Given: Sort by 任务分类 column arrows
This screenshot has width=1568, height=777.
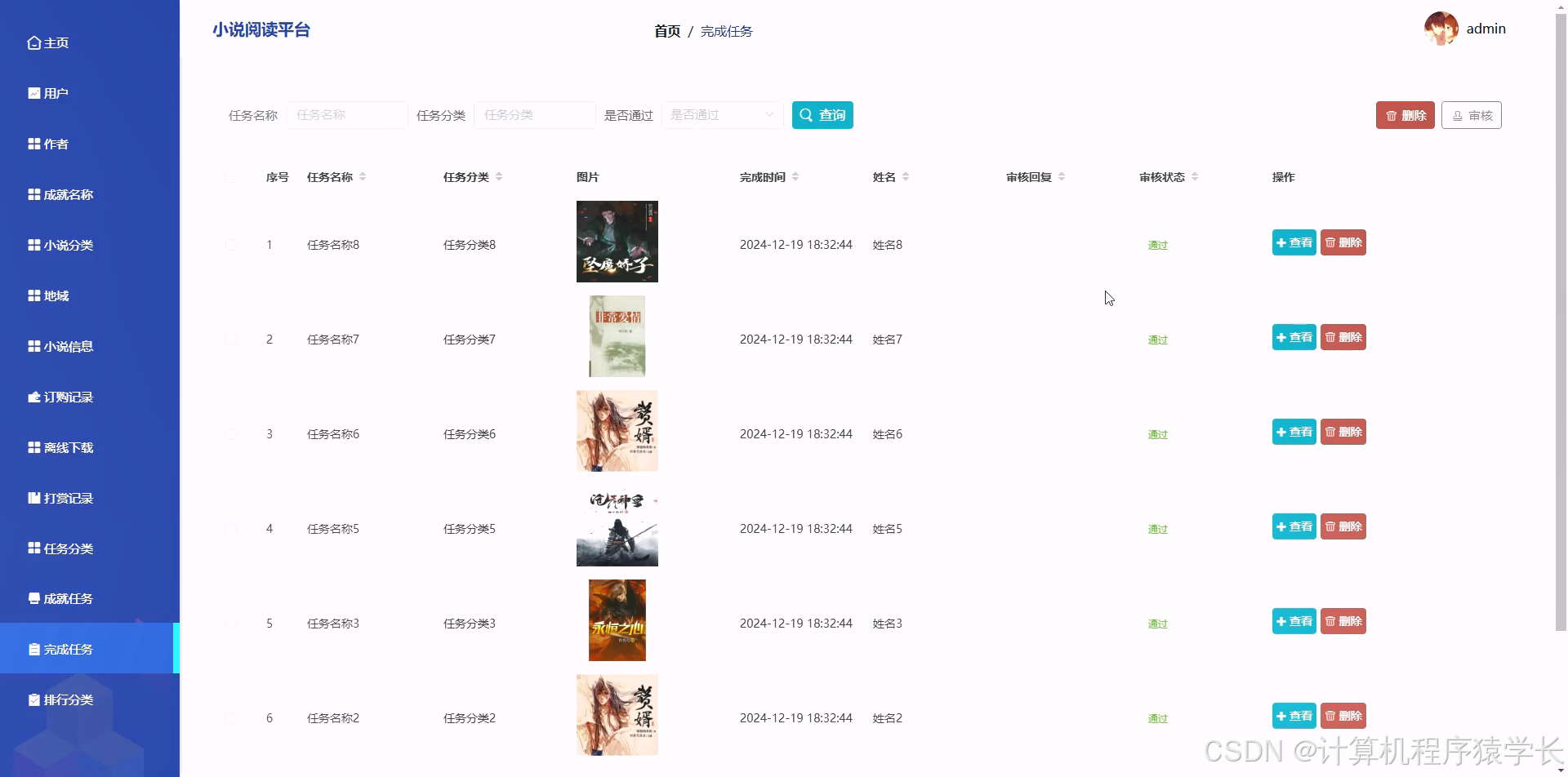Looking at the screenshot, I should (x=499, y=177).
